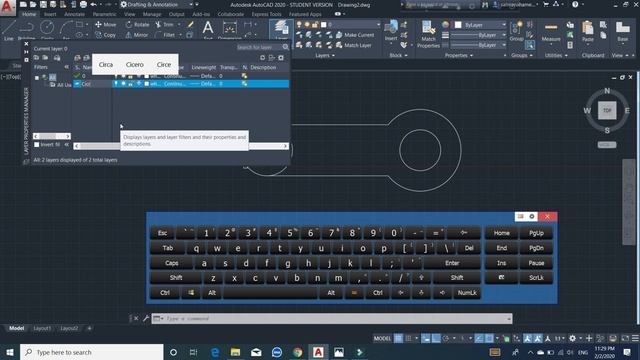The image size is (640, 360).
Task: Toggle polar tracking in status bar
Action: (446, 338)
